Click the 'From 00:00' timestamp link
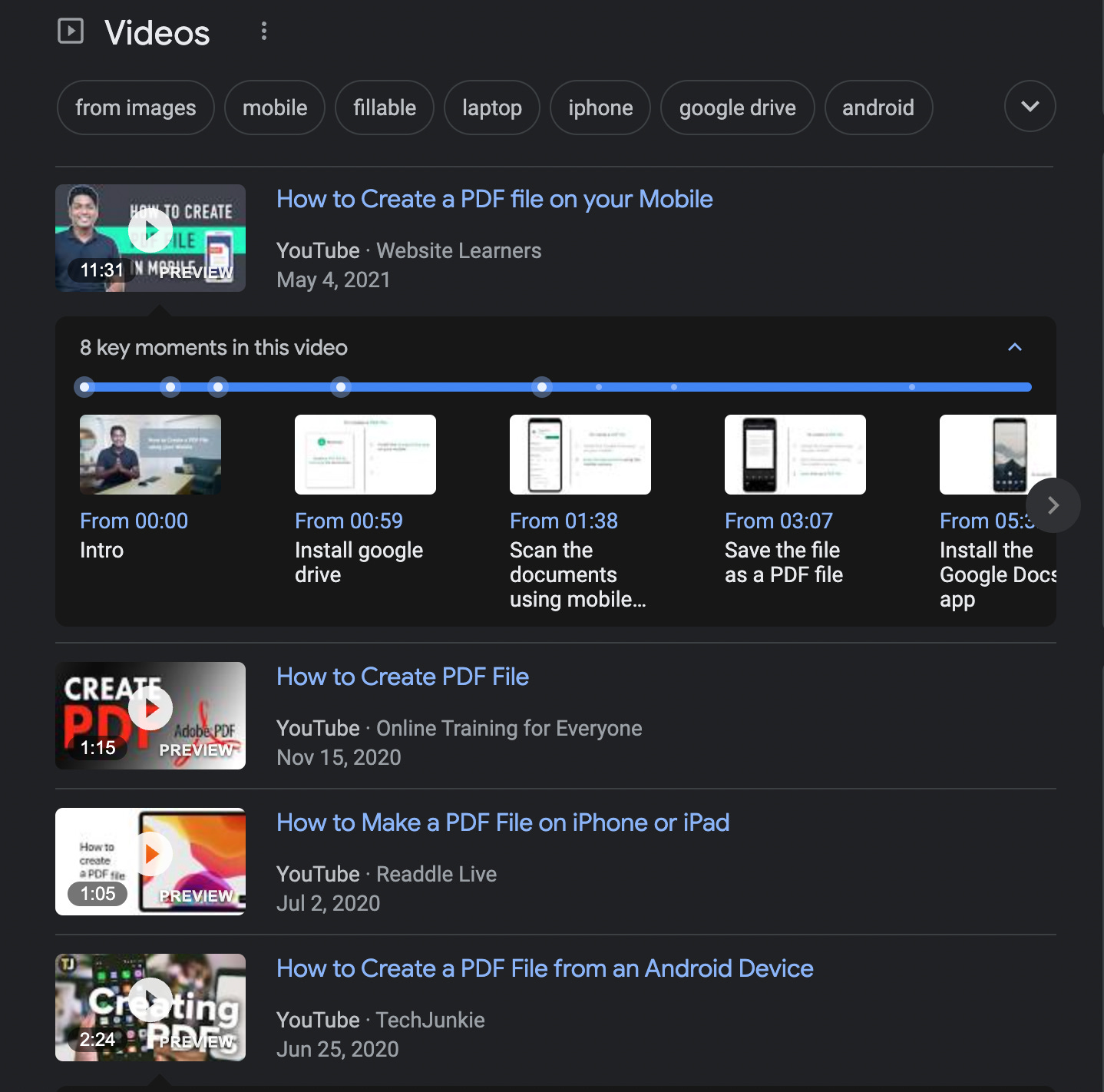The image size is (1104, 1092). tap(134, 521)
